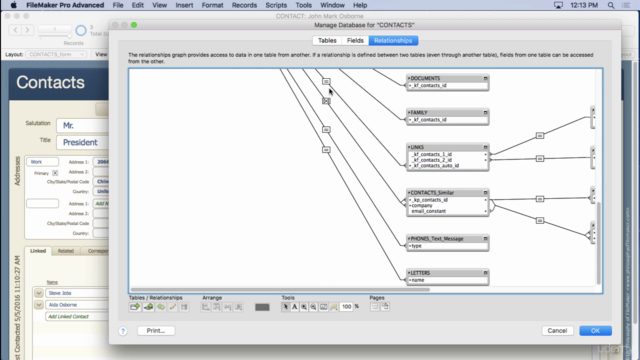Select the Linked tab in Contacts form
640x360 pixels.
coord(38,251)
